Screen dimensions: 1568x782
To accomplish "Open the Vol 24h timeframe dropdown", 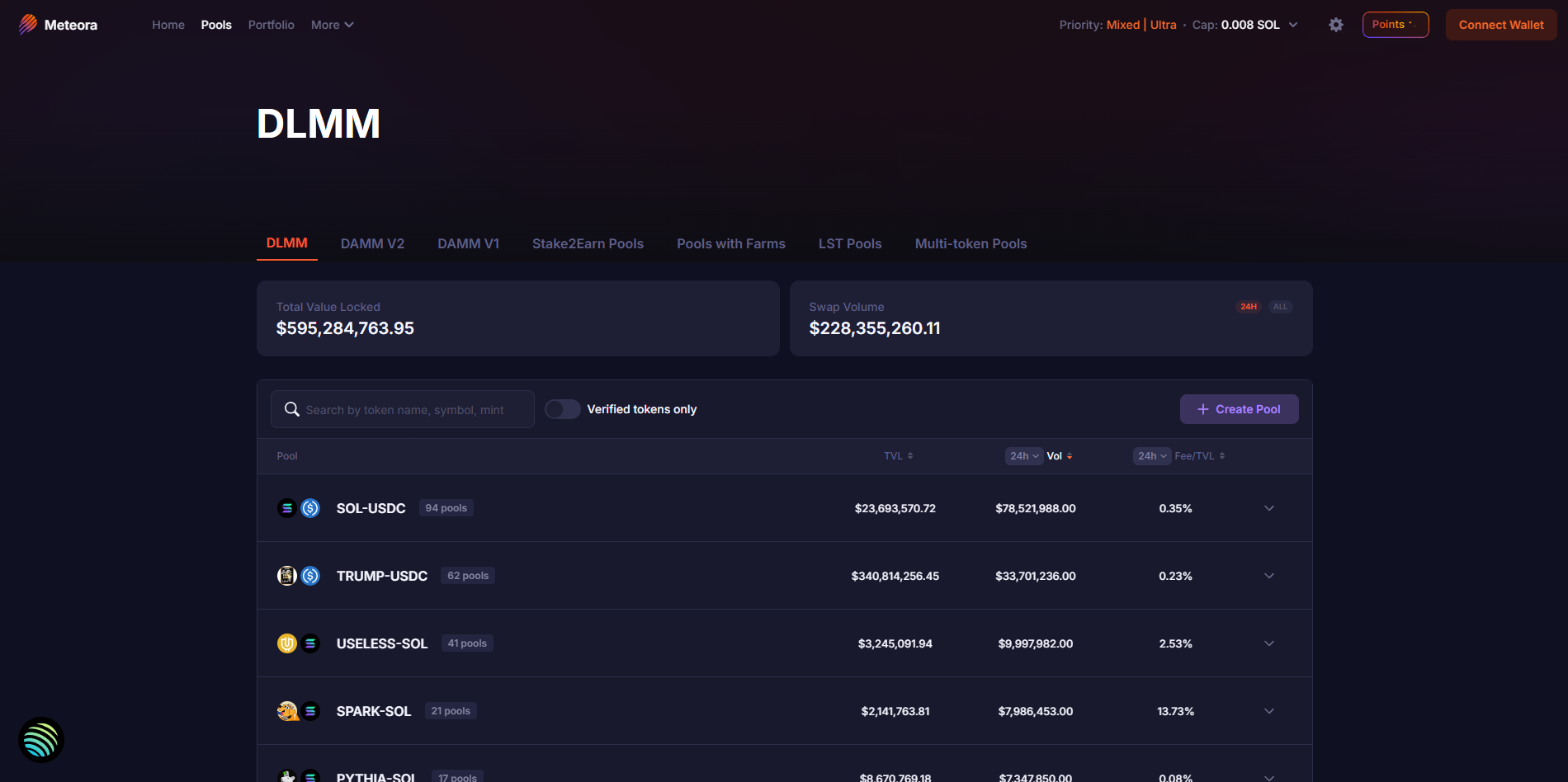I will (1024, 456).
